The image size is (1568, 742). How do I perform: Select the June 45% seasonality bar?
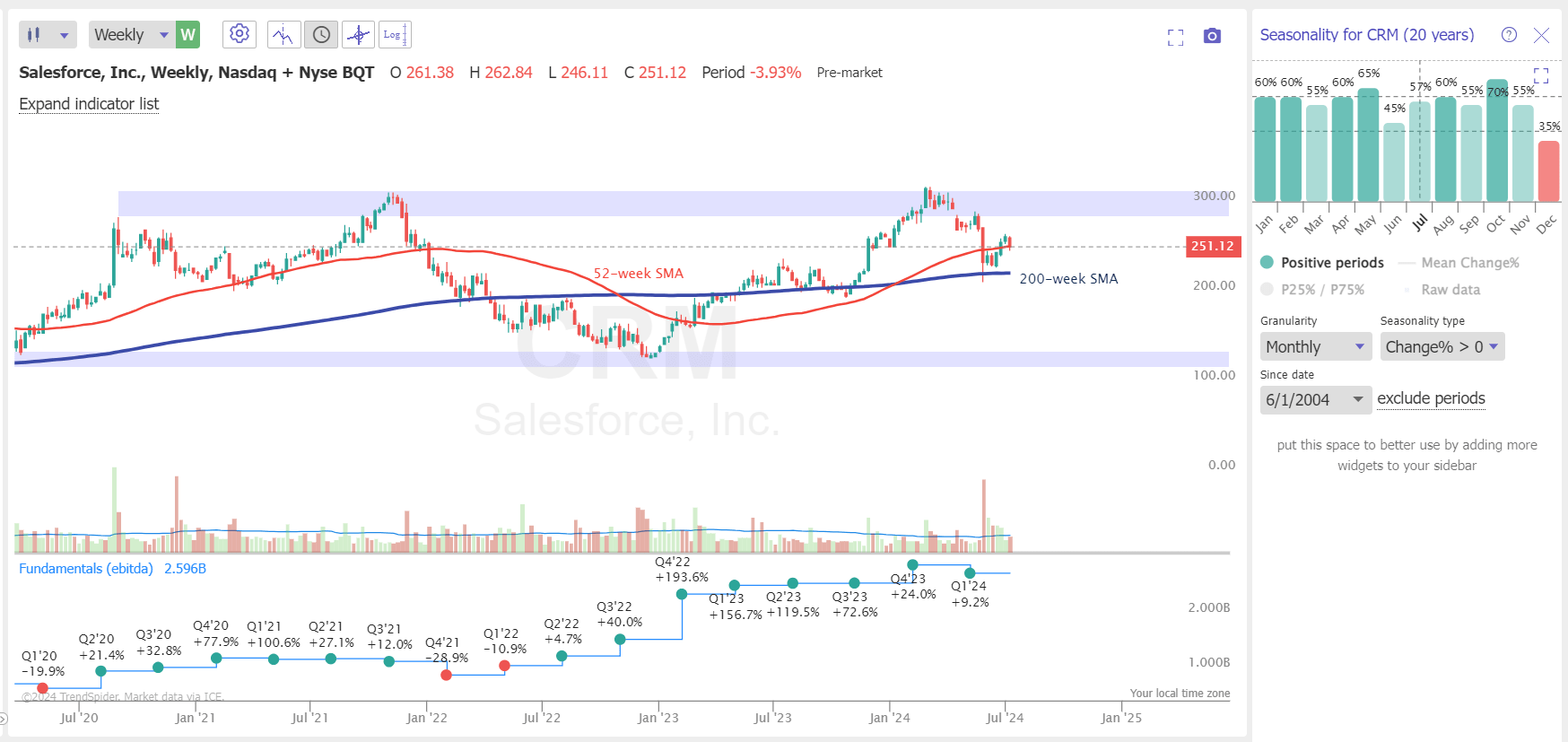[1394, 162]
